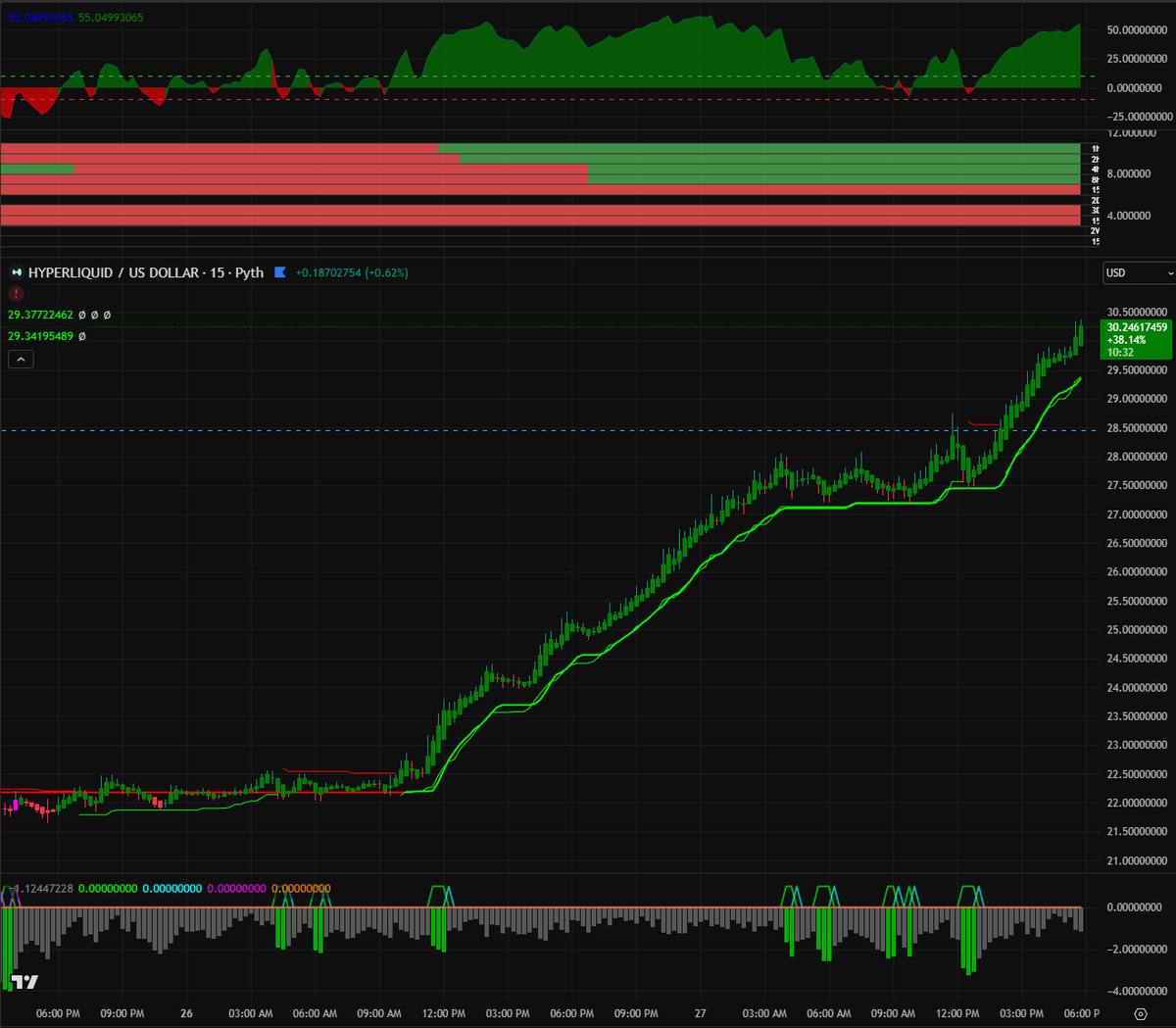Viewport: 1176px width, 1028px height.
Task: Open the red exclamation warning icon
Action: coord(16,293)
